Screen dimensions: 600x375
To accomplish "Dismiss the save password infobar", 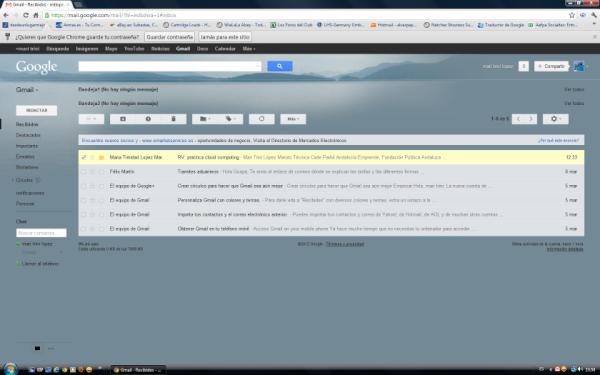I will click(595, 37).
